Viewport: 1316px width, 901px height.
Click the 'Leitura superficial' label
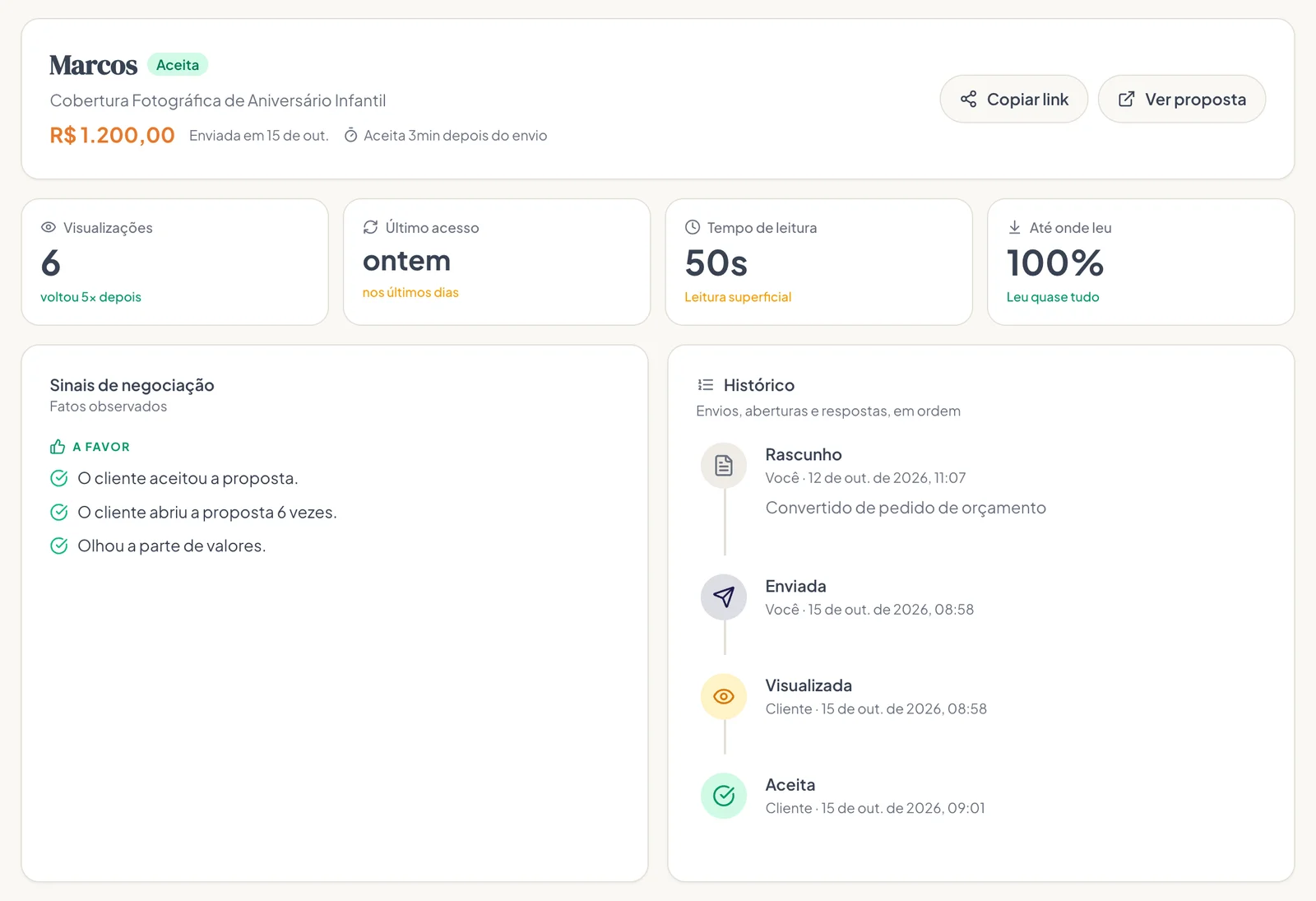(x=738, y=297)
